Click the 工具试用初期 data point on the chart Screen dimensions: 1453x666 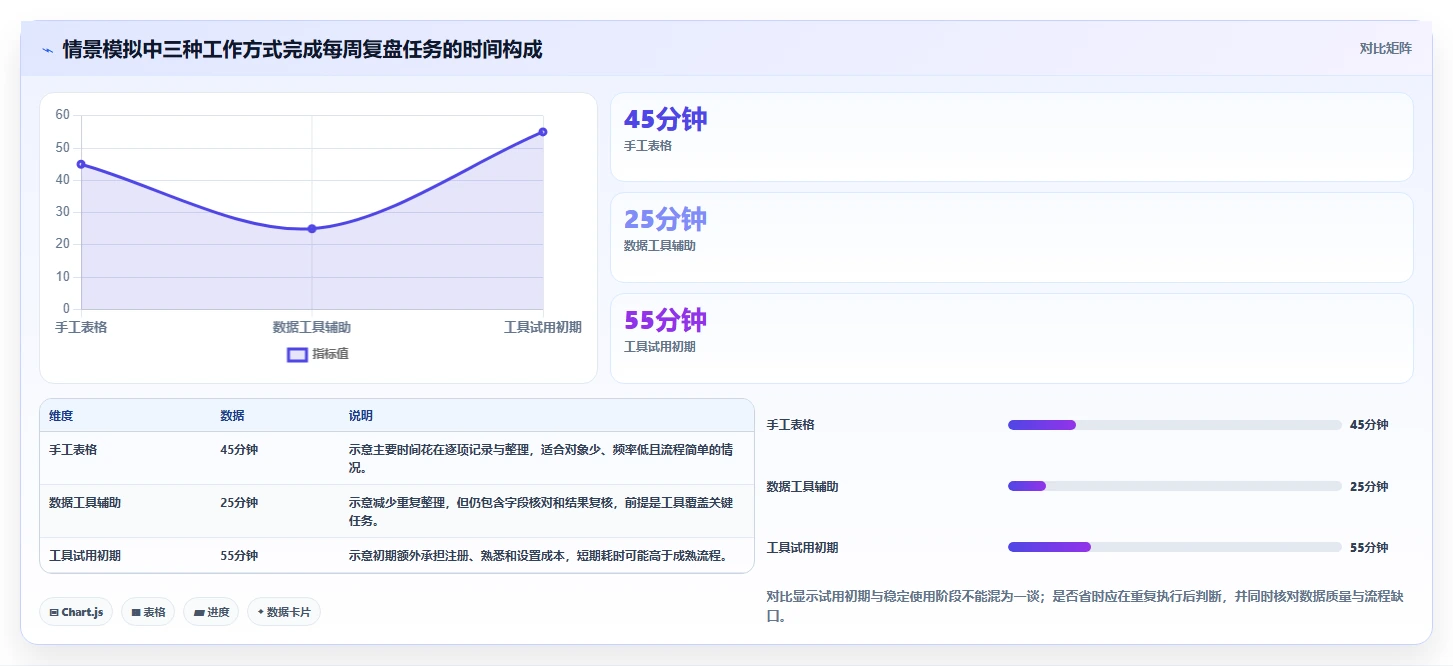pos(543,132)
